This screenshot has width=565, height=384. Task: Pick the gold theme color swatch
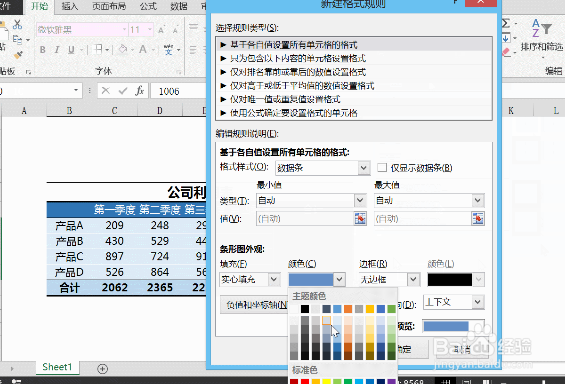[370, 309]
